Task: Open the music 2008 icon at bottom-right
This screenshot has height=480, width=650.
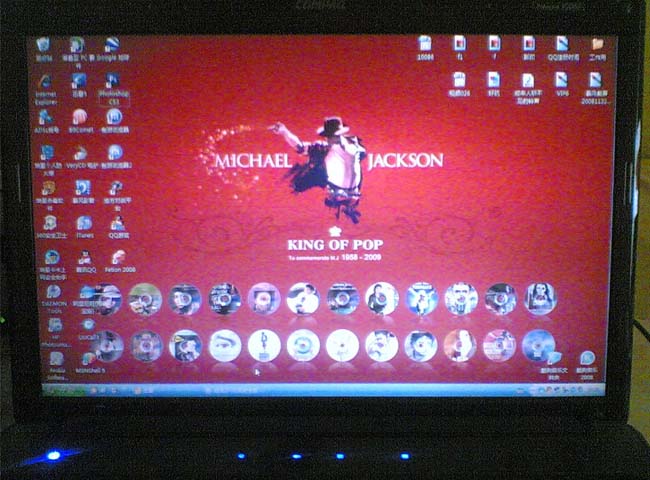Action: point(587,360)
